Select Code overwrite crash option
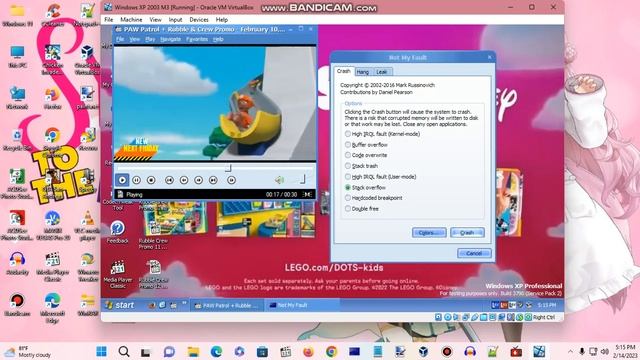Viewport: 640px width, 360px height. (x=366, y=155)
